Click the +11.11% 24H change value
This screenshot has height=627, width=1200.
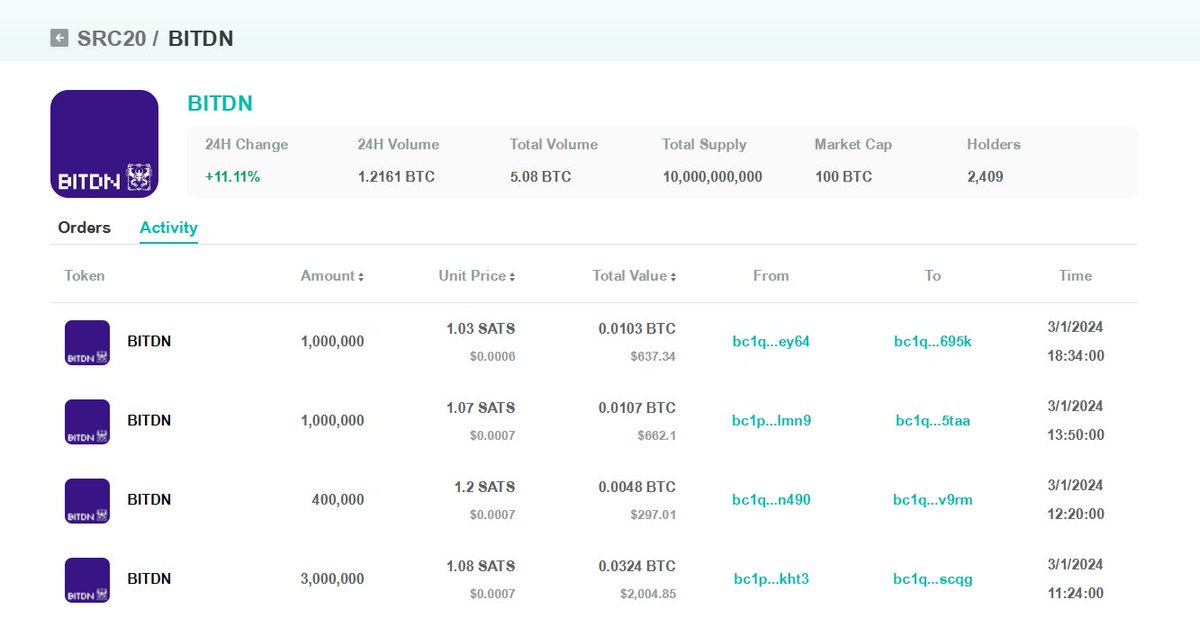pyautogui.click(x=232, y=177)
